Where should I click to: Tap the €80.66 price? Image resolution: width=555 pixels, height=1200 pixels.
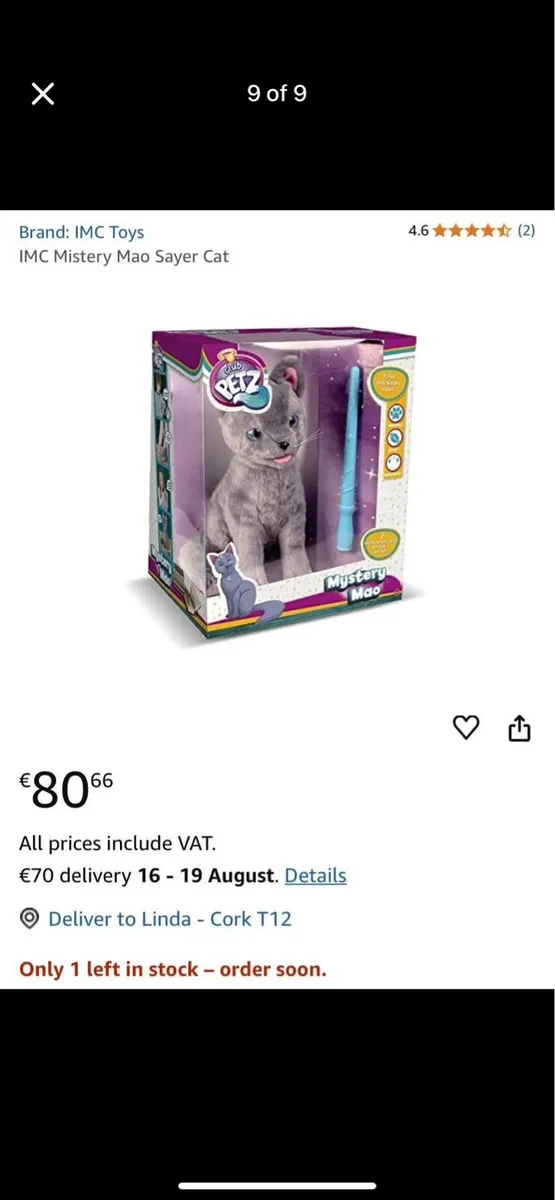pos(66,789)
